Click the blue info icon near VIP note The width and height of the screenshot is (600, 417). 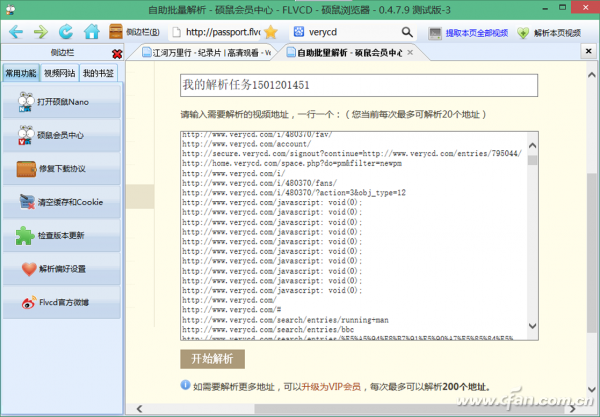click(185, 385)
